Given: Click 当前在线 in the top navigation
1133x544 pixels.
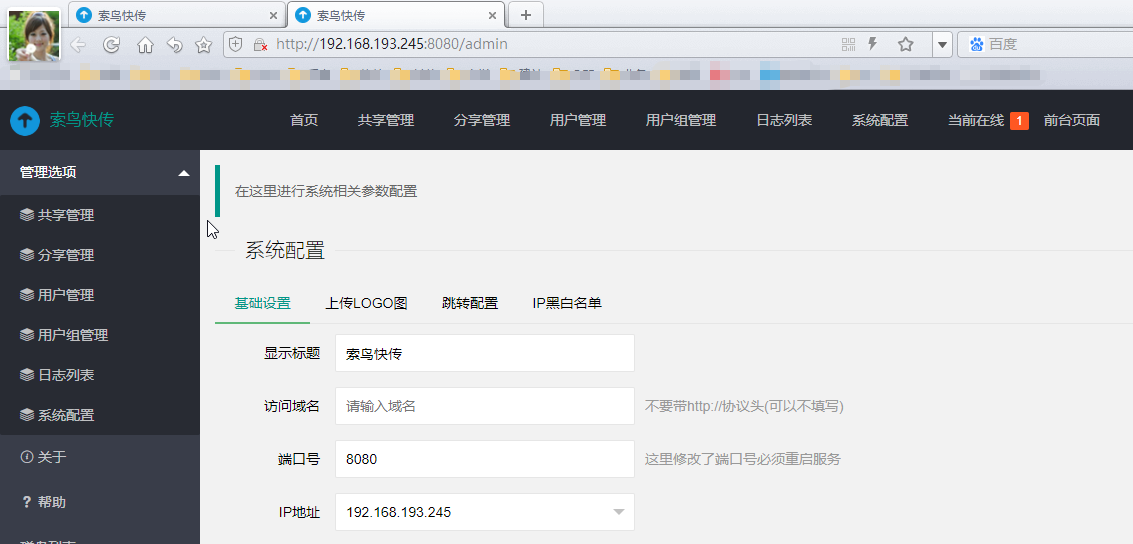Looking at the screenshot, I should click(975, 120).
